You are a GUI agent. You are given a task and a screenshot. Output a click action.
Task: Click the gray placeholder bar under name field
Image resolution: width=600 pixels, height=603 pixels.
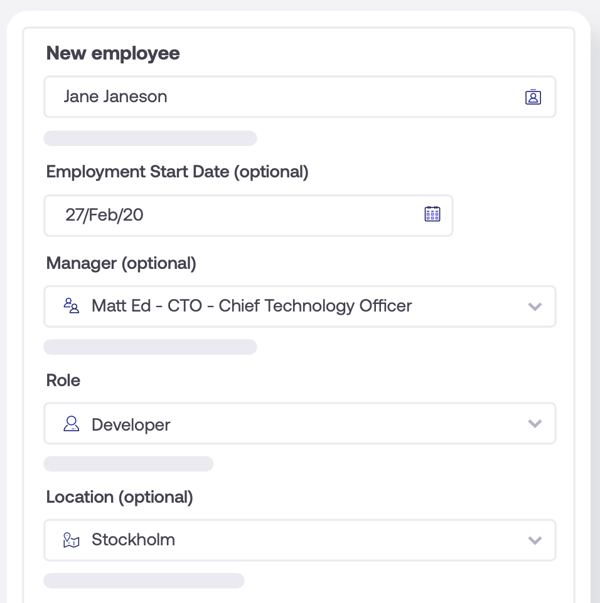150,138
